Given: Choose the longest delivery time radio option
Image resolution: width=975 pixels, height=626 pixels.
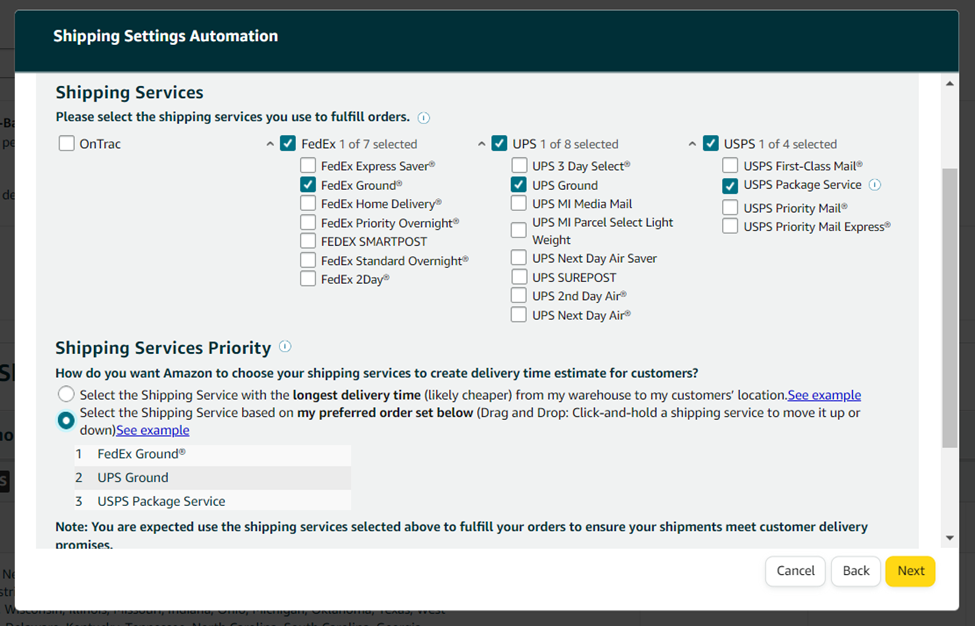Looking at the screenshot, I should [x=66, y=395].
